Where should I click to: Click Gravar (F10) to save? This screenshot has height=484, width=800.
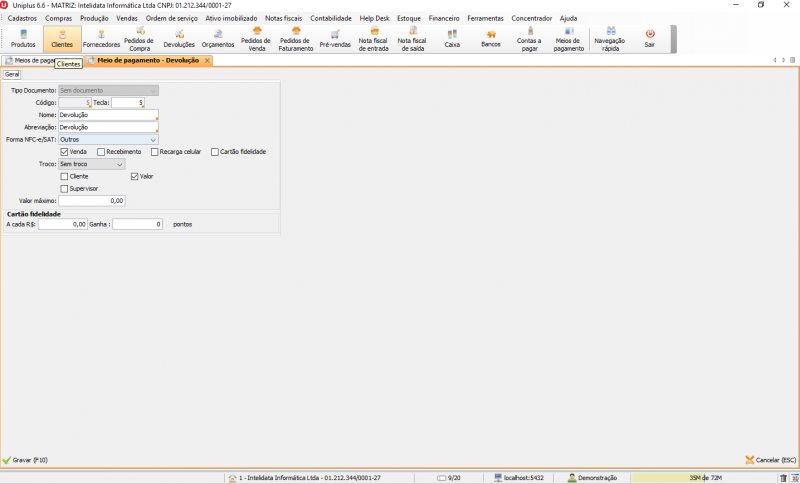[25, 460]
